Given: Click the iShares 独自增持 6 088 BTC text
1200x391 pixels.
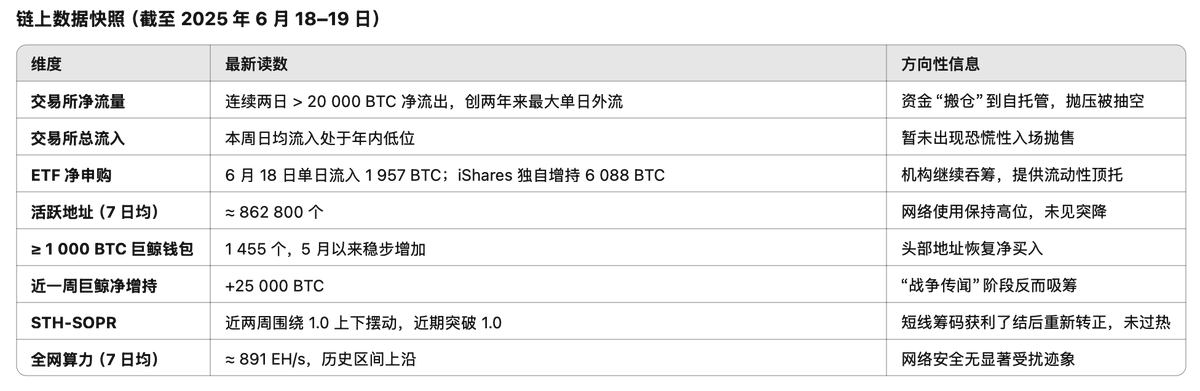Looking at the screenshot, I should [x=561, y=175].
